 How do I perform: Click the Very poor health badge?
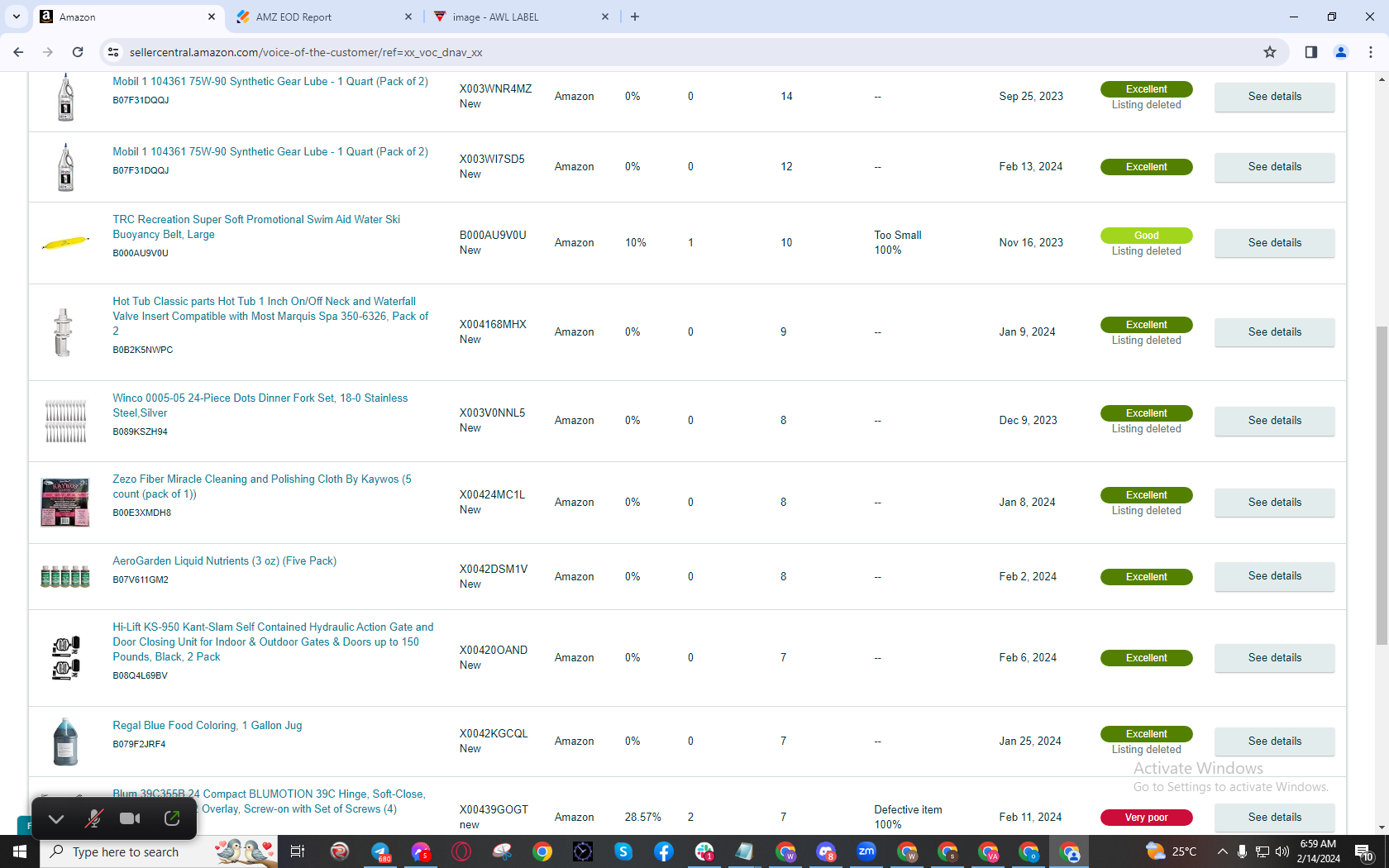coord(1146,818)
